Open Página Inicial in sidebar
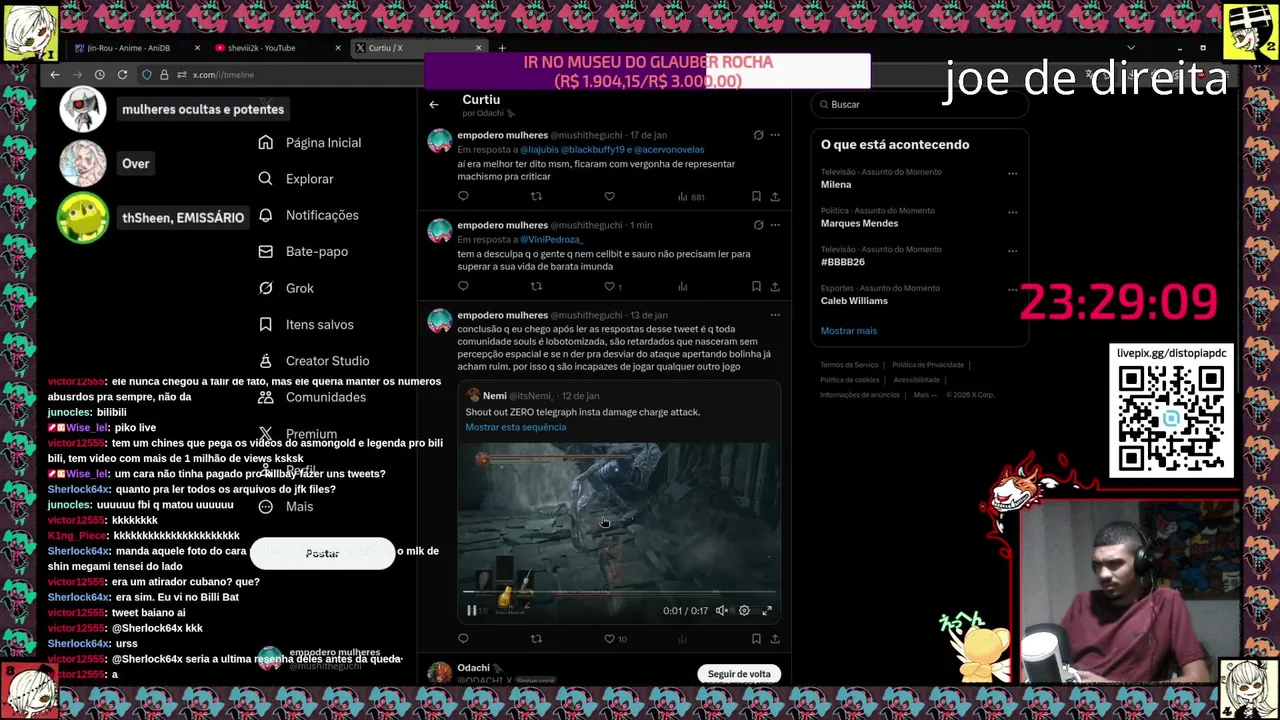Screen dimensions: 1280x720 pyautogui.click(x=310, y=143)
